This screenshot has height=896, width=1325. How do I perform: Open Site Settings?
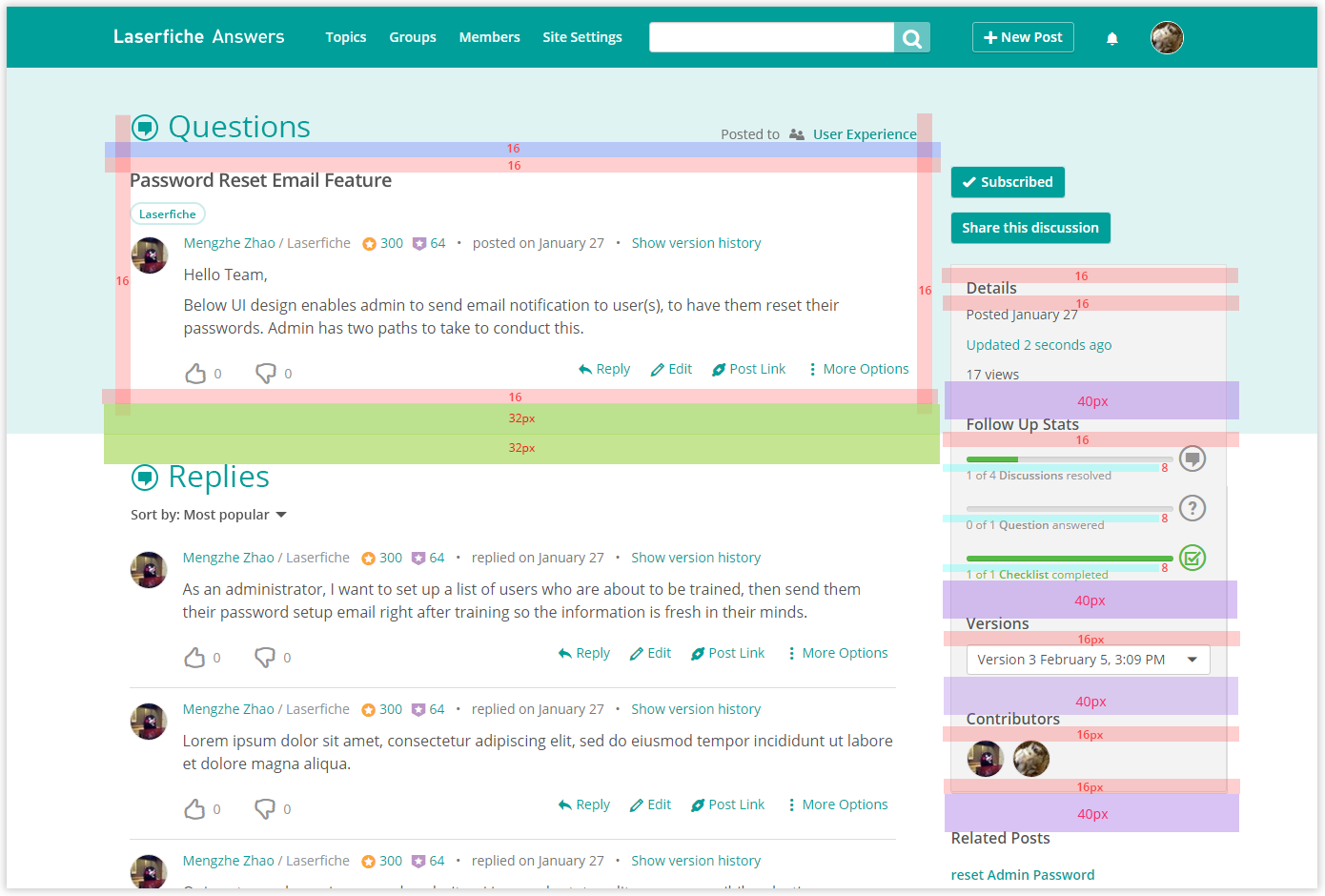coord(582,37)
